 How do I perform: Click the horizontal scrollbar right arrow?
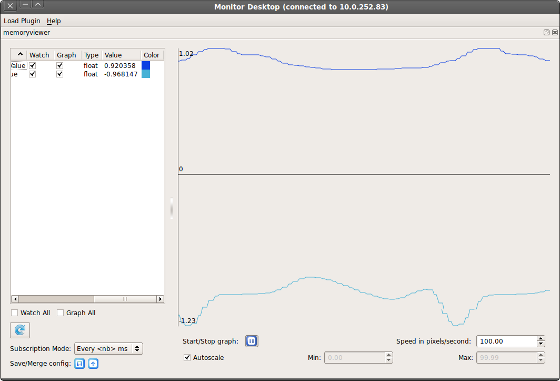pyautogui.click(x=160, y=299)
